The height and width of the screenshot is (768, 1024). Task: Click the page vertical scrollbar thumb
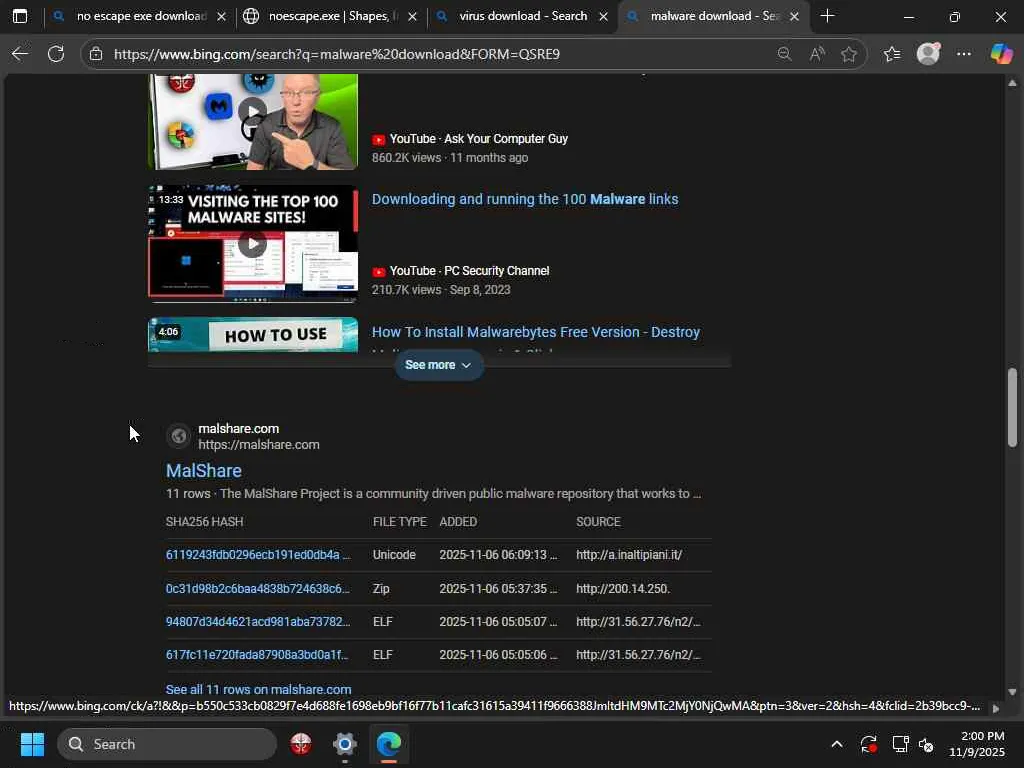coord(1012,408)
